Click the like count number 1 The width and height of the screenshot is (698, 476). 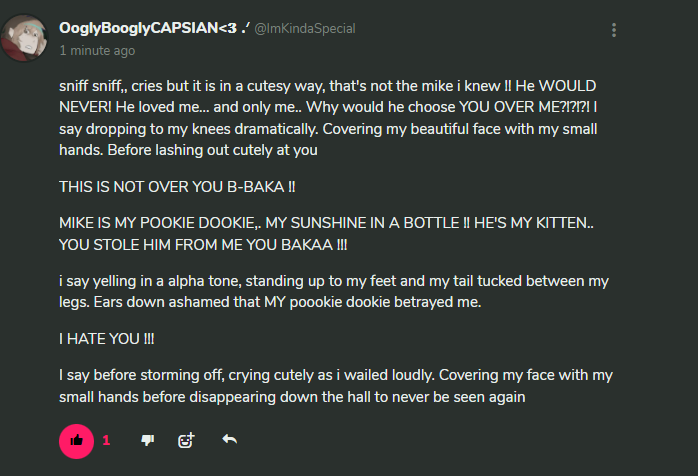[x=107, y=440]
